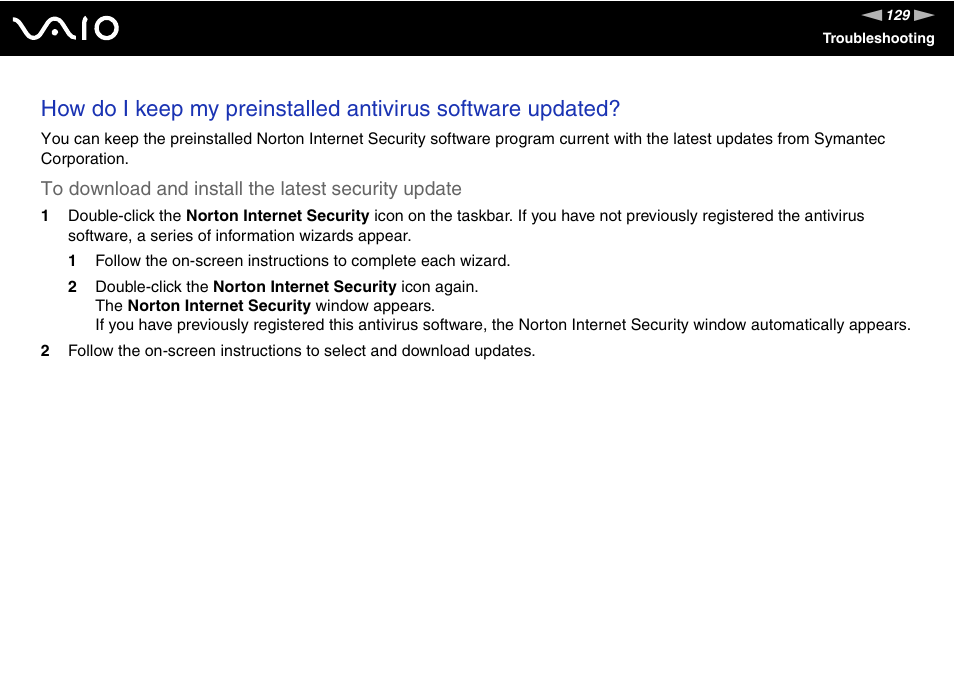Click the 'automatically appears' sentence

[503, 325]
